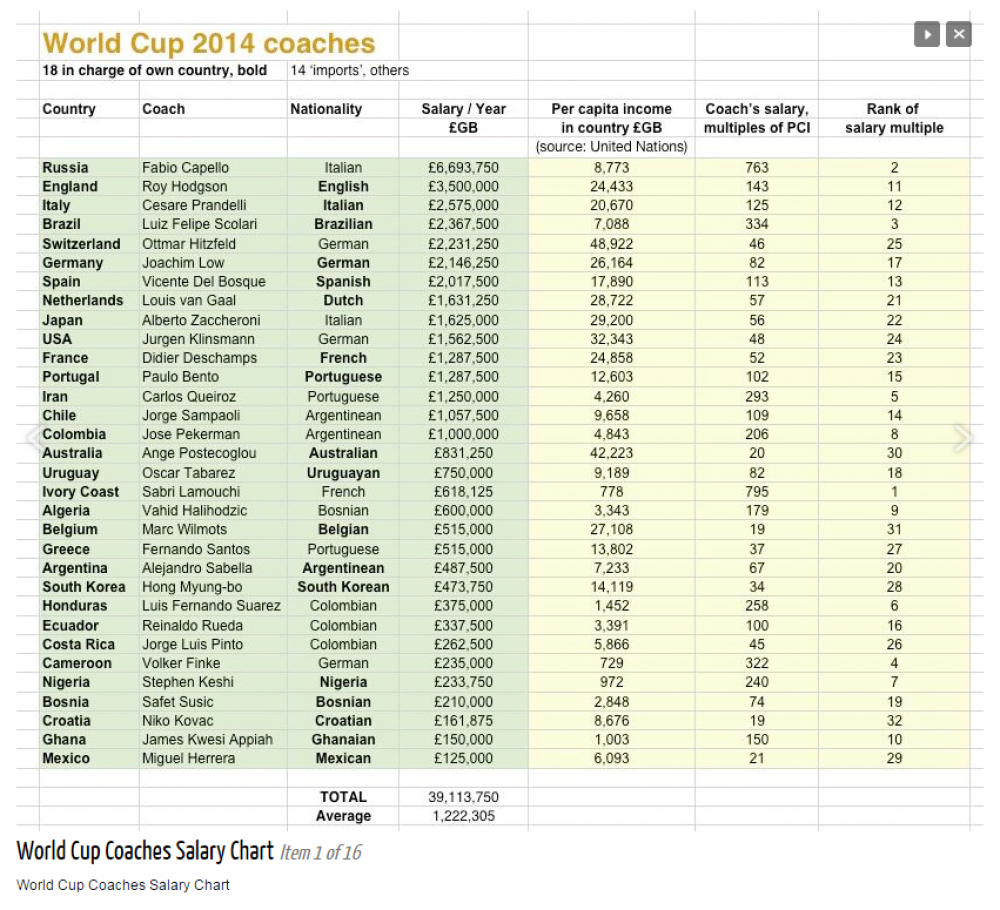The width and height of the screenshot is (1000, 910).
Task: Start the slideshow with the play button
Action: pos(926,34)
